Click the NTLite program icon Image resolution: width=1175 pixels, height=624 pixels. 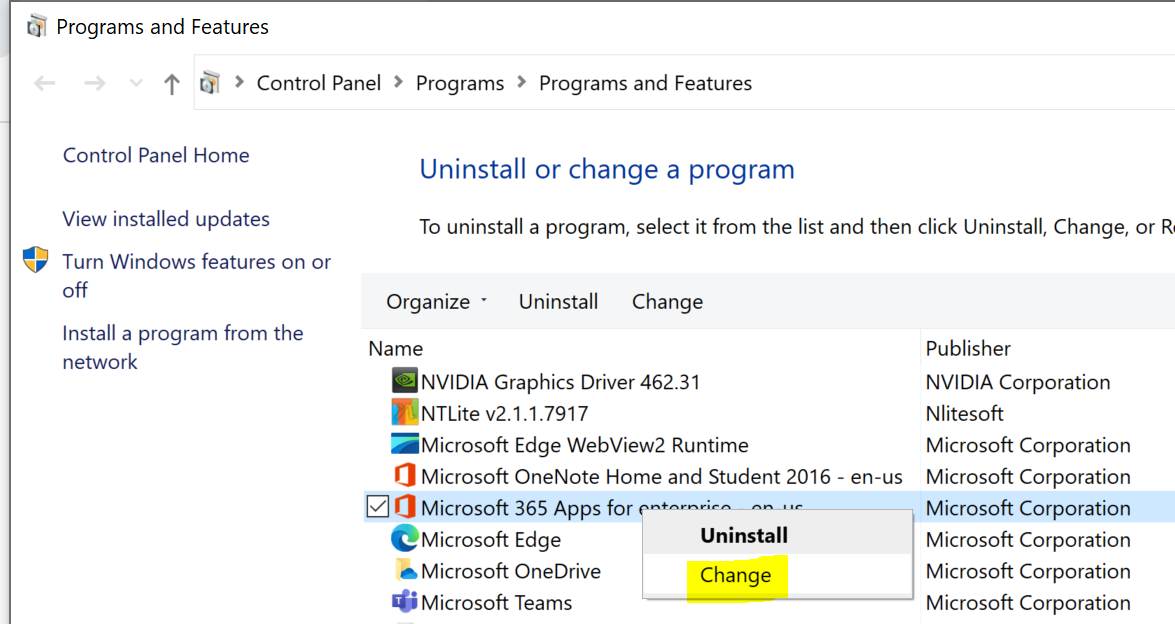tap(404, 413)
